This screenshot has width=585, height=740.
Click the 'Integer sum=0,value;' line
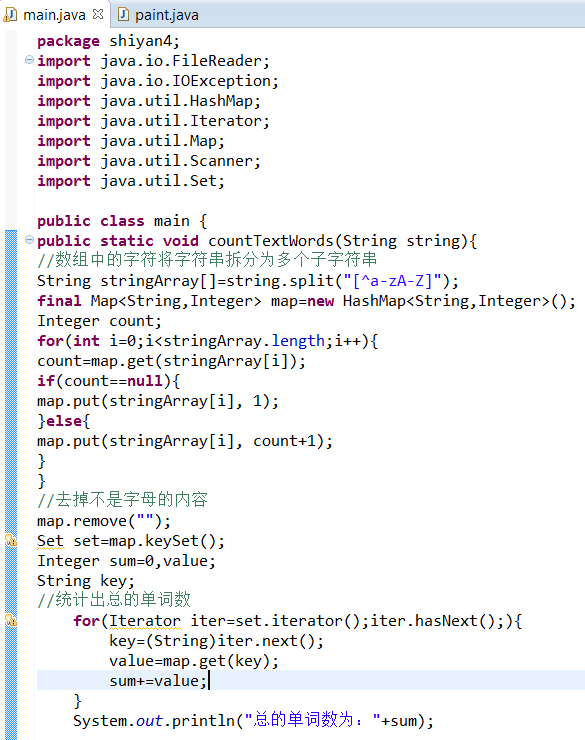tap(126, 562)
